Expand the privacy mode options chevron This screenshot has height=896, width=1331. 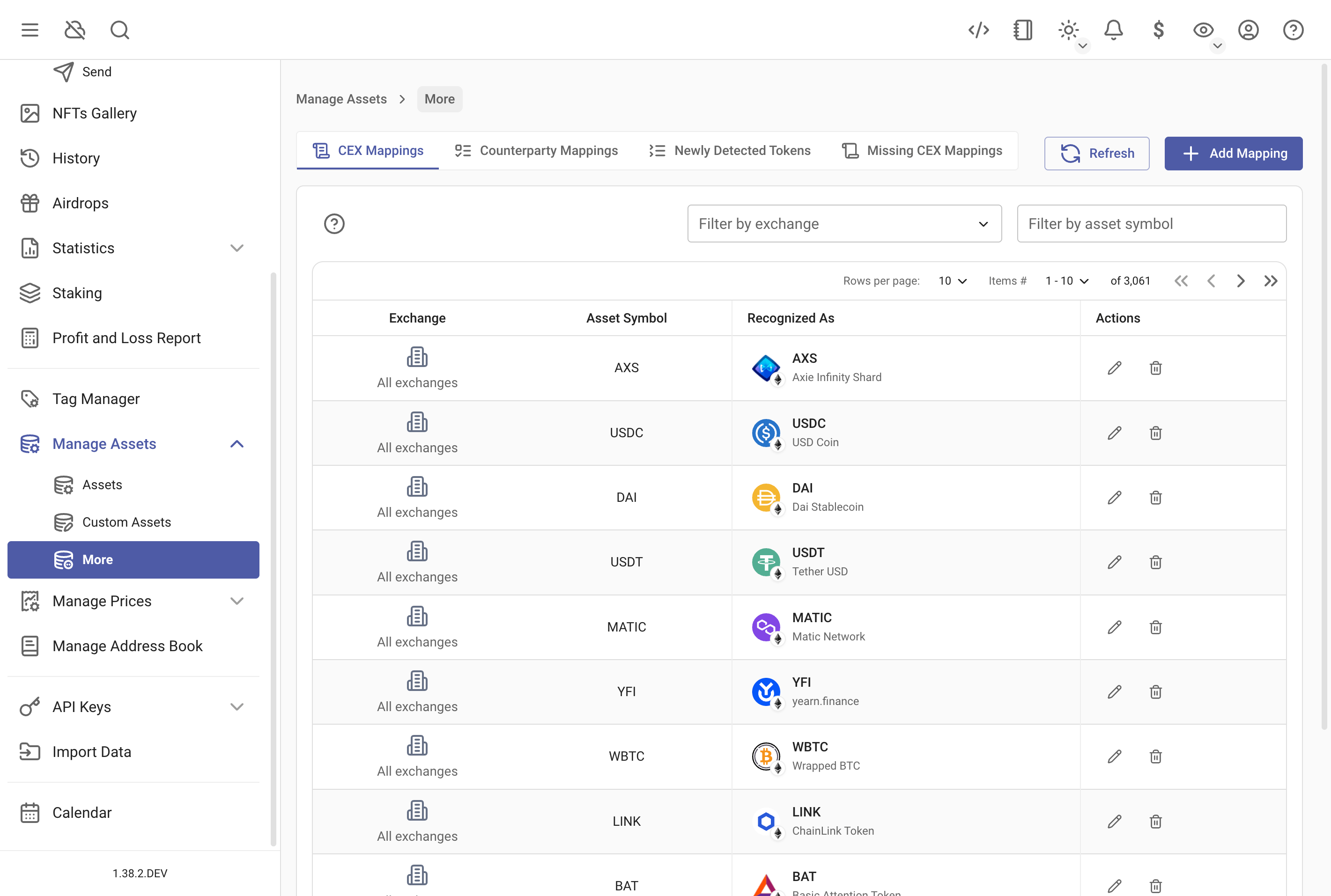(x=1217, y=46)
